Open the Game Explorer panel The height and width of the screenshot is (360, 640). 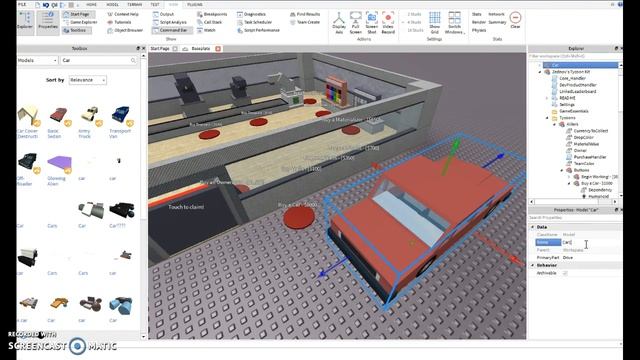tap(80, 22)
